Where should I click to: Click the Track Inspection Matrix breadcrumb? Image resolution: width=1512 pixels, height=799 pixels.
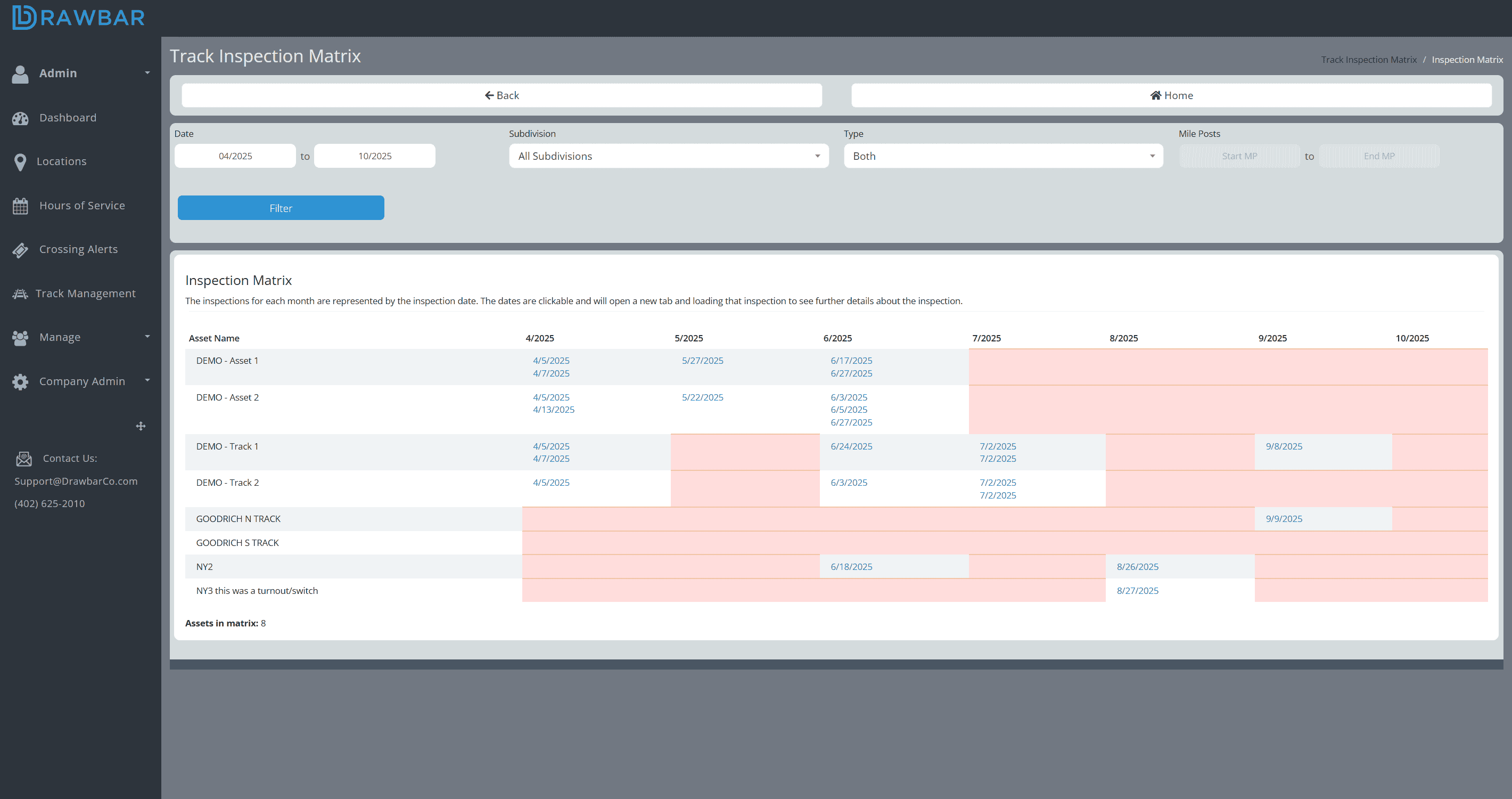[1368, 59]
